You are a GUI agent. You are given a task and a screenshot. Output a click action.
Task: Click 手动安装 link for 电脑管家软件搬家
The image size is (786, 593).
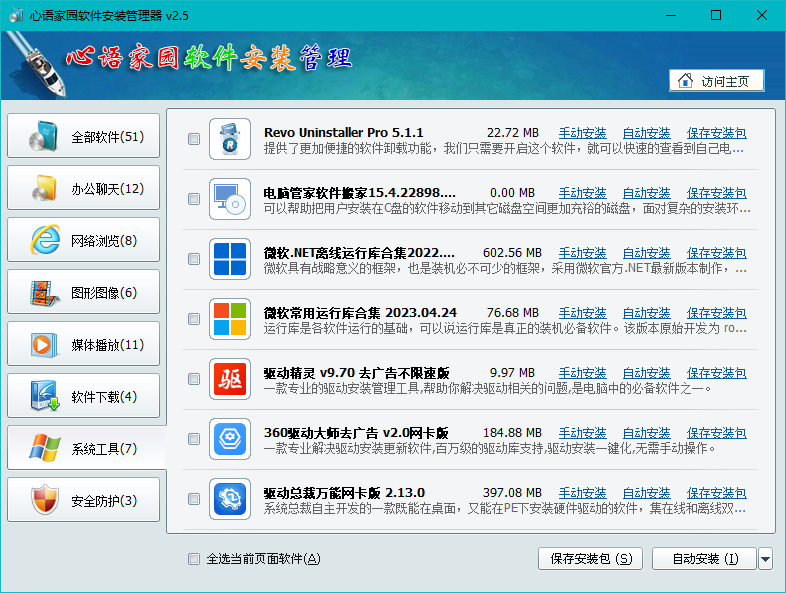(x=582, y=193)
